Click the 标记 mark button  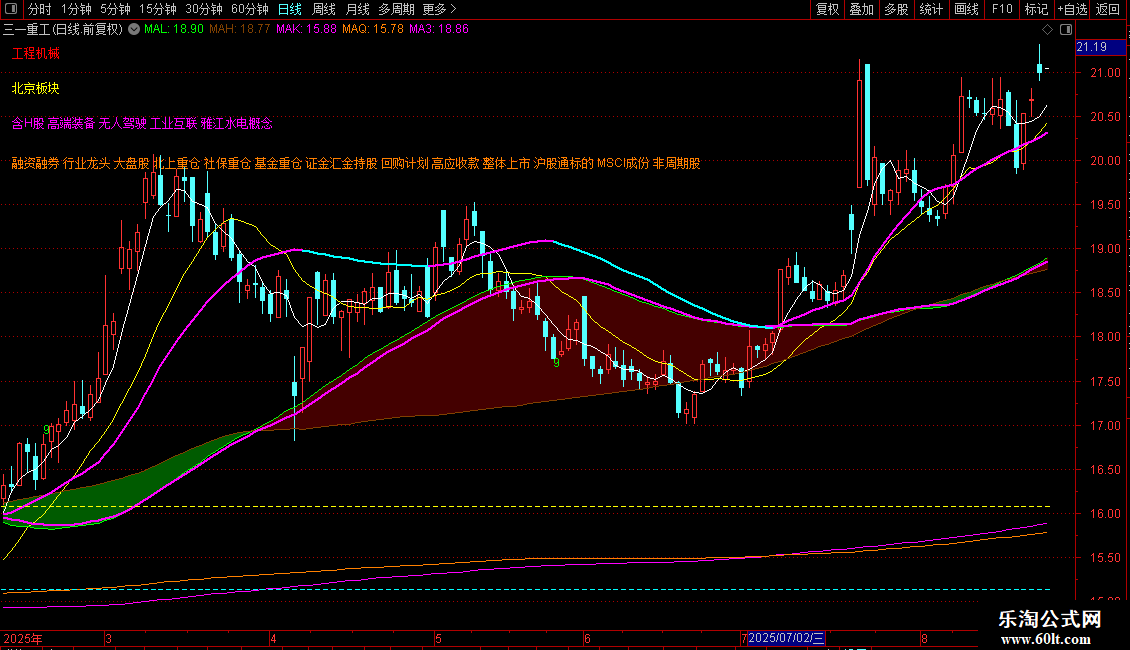coord(1036,9)
